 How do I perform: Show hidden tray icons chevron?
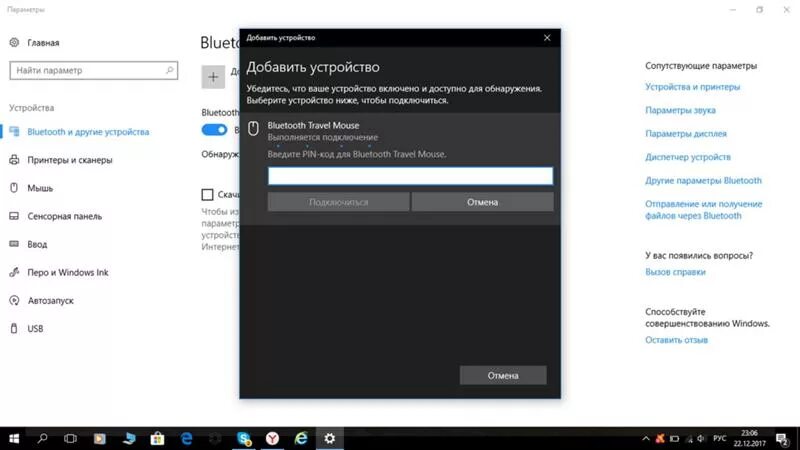tap(645, 438)
